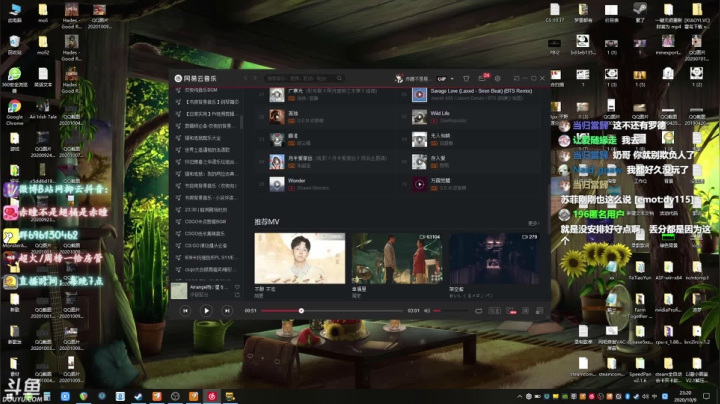Share the currently playing song
Image resolution: width=720 pixels, height=404 pixels.
[237, 295]
